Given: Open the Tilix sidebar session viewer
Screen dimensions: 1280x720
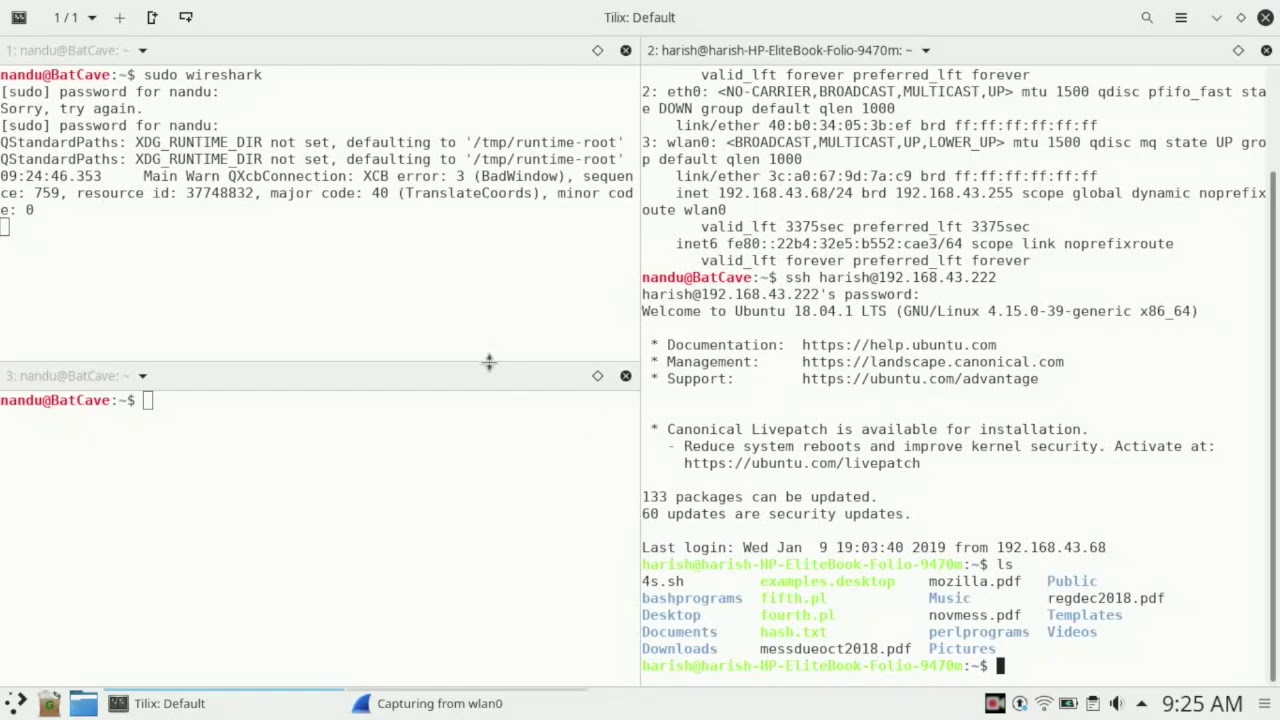Looking at the screenshot, I should [19, 17].
